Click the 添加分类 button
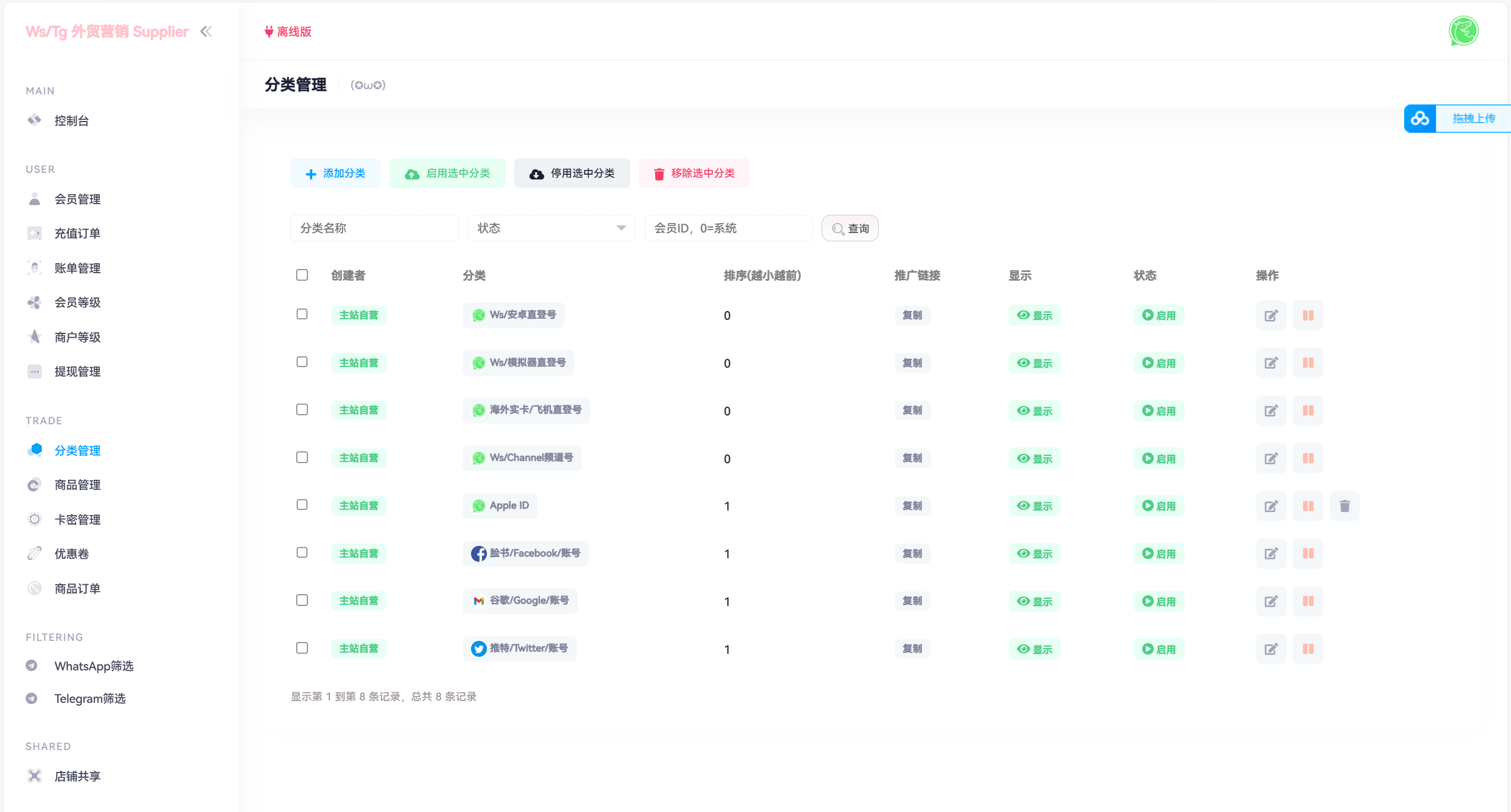1511x812 pixels. coord(335,173)
